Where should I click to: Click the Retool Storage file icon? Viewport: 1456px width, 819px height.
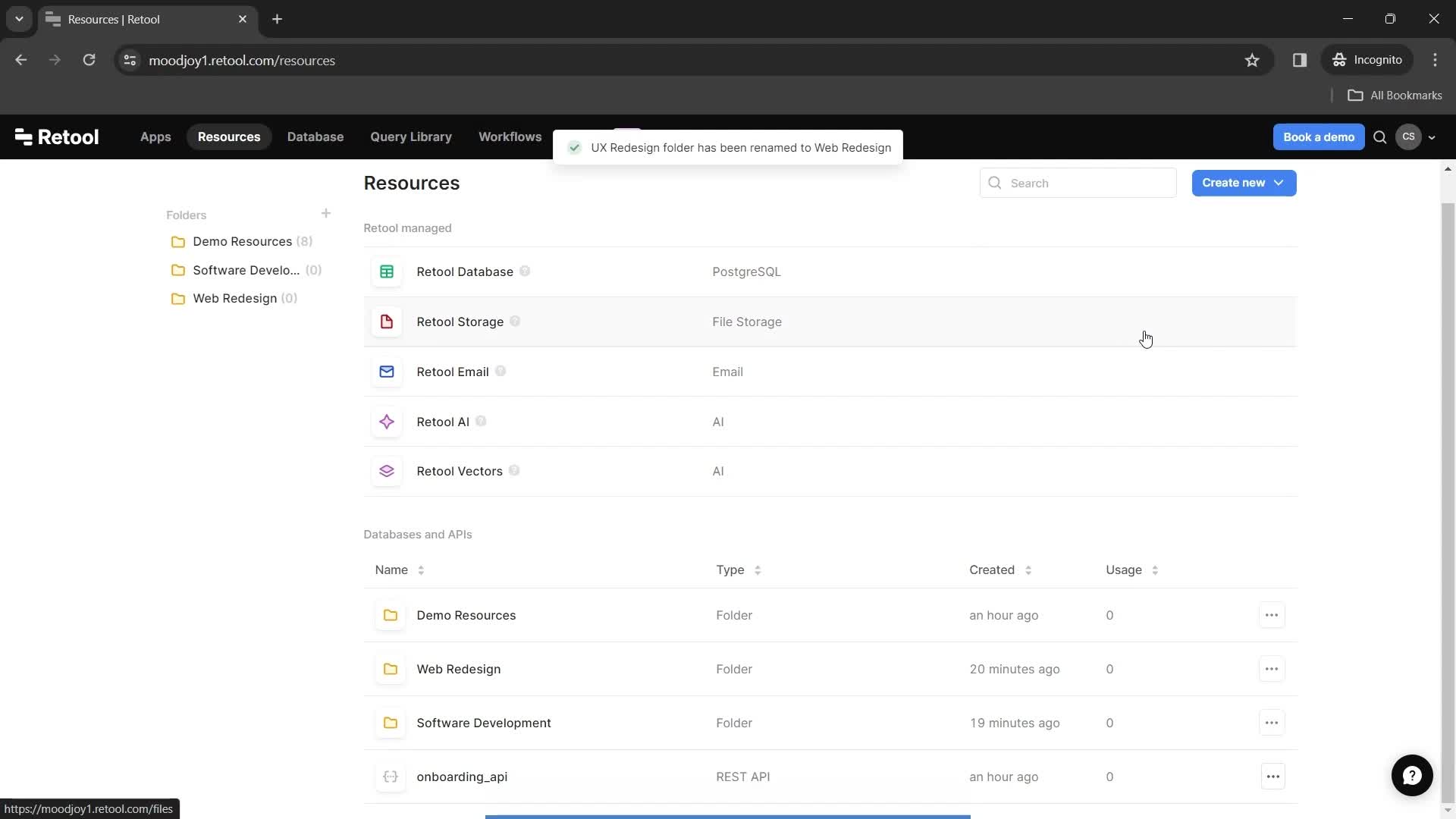[x=387, y=322]
